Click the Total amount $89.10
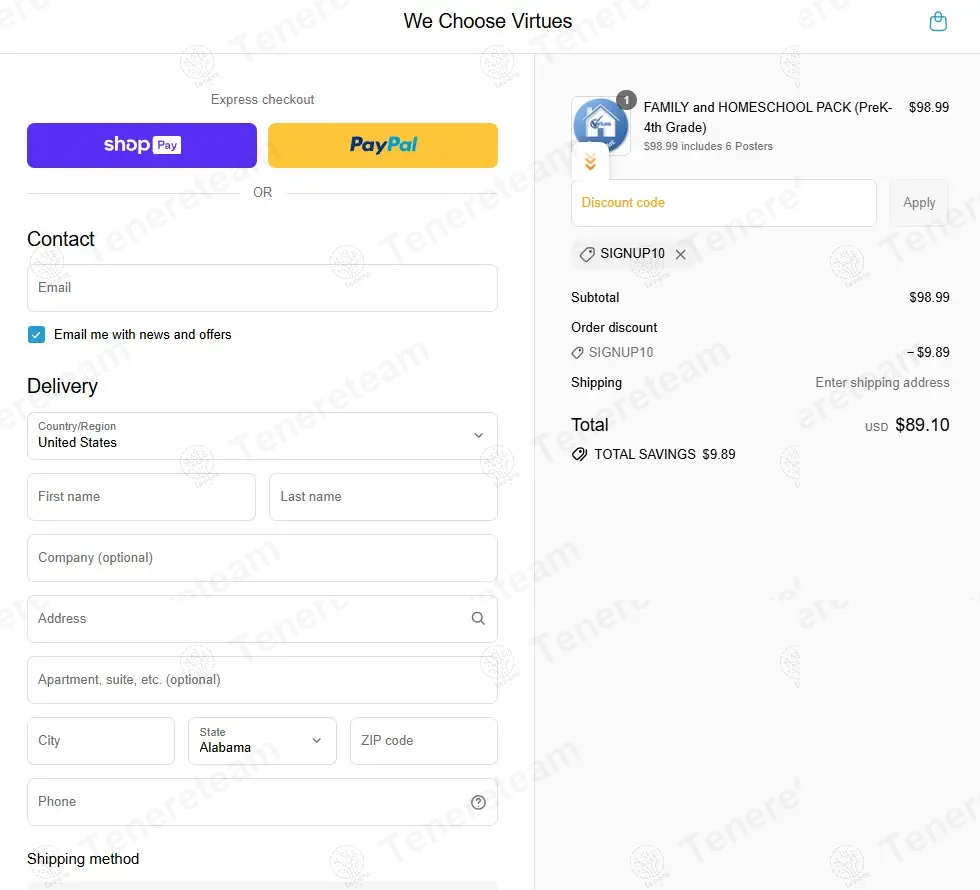The width and height of the screenshot is (980, 890). coord(922,425)
